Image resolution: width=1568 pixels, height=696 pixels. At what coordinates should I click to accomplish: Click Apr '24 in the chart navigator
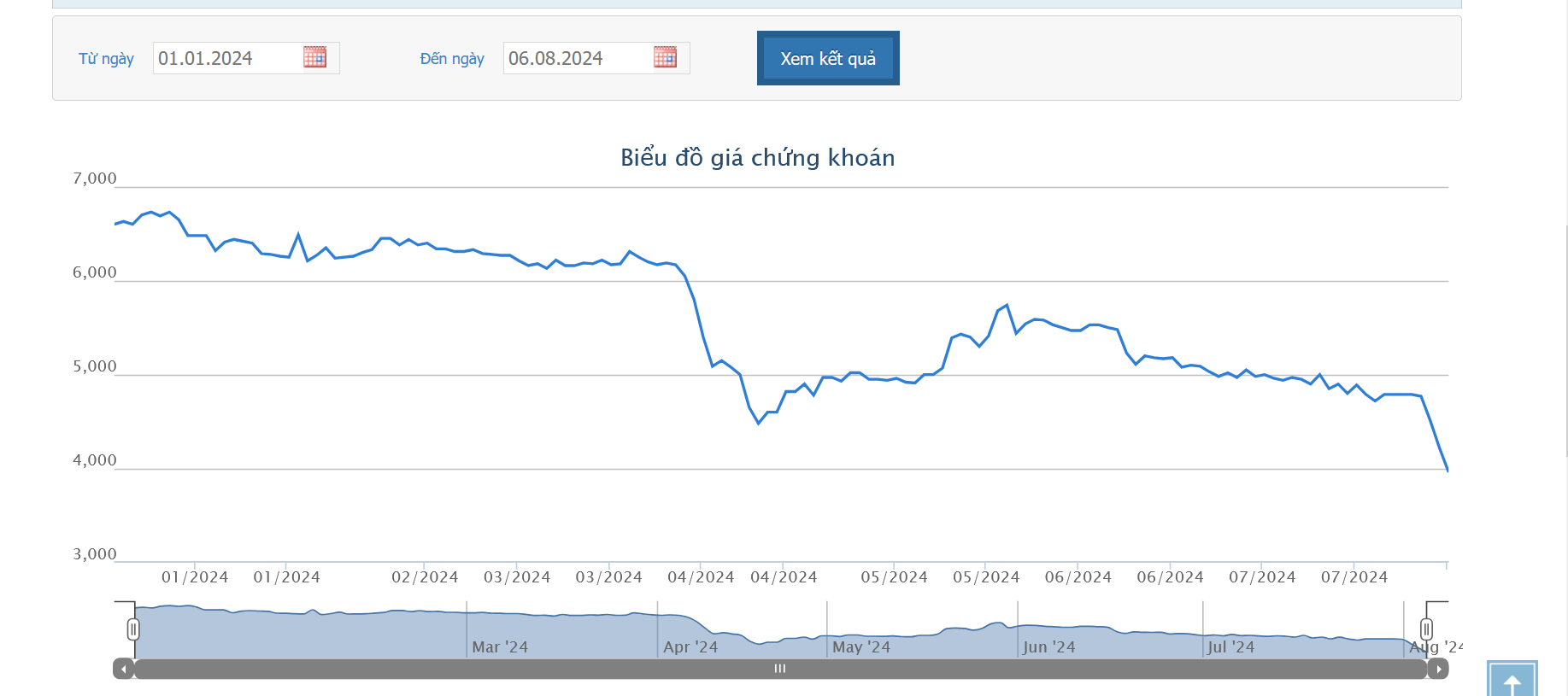[690, 647]
